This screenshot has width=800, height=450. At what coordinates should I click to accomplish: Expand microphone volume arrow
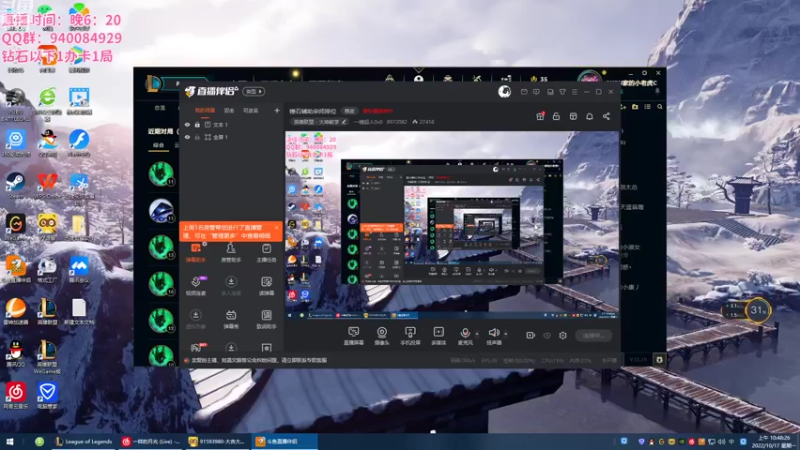(477, 334)
